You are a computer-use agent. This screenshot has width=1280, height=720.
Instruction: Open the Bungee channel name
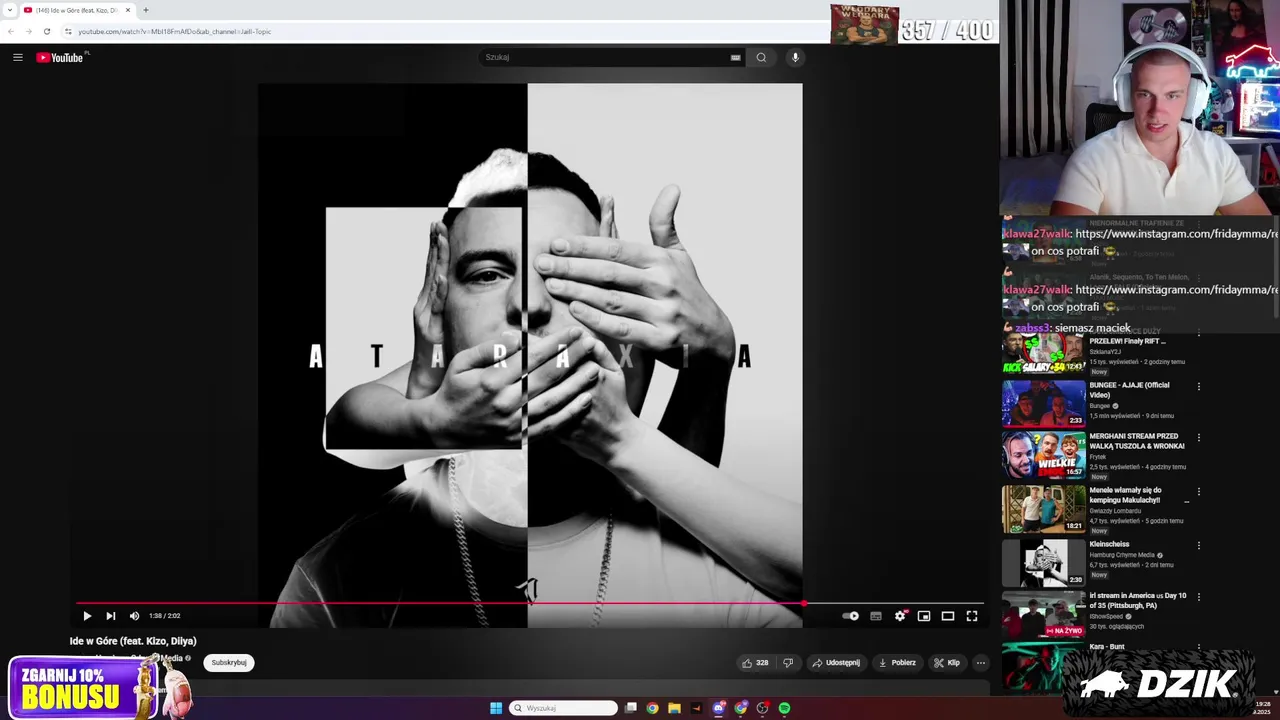(x=1100, y=406)
